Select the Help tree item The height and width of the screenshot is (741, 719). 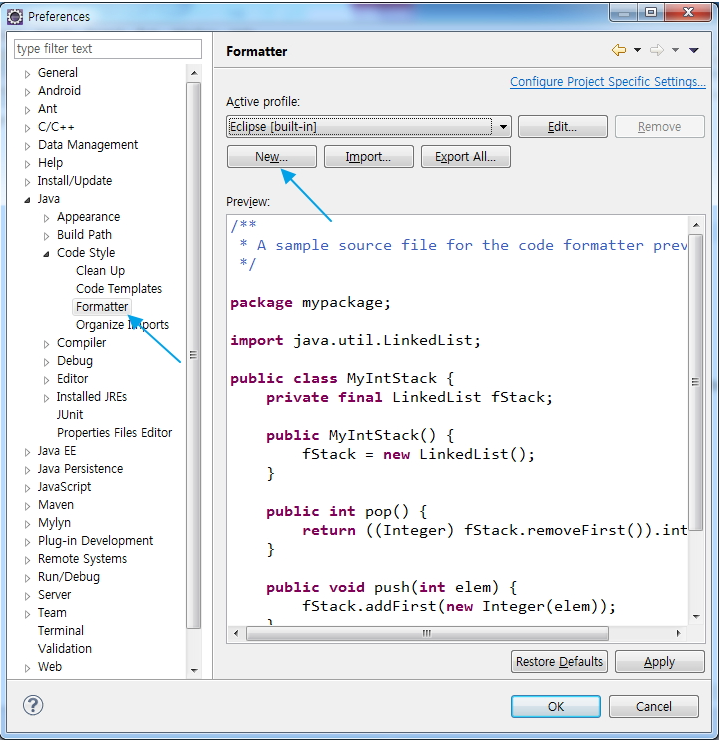50,163
